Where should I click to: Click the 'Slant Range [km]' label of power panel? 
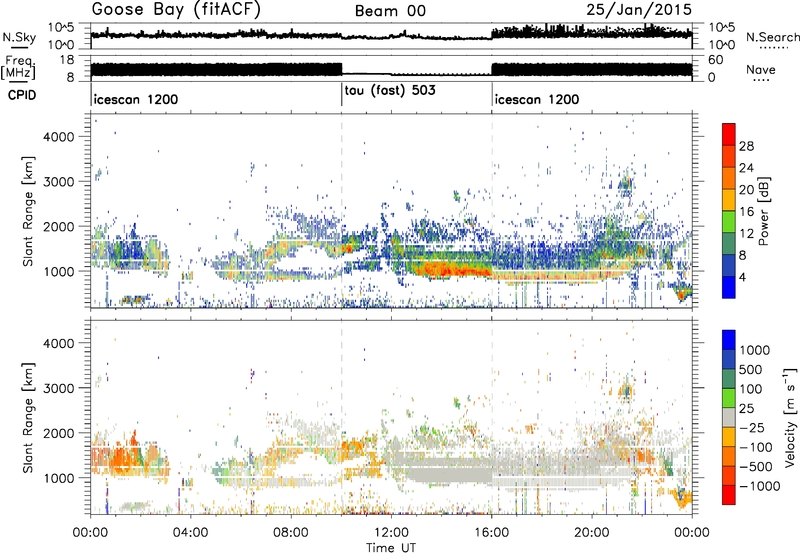(28, 211)
